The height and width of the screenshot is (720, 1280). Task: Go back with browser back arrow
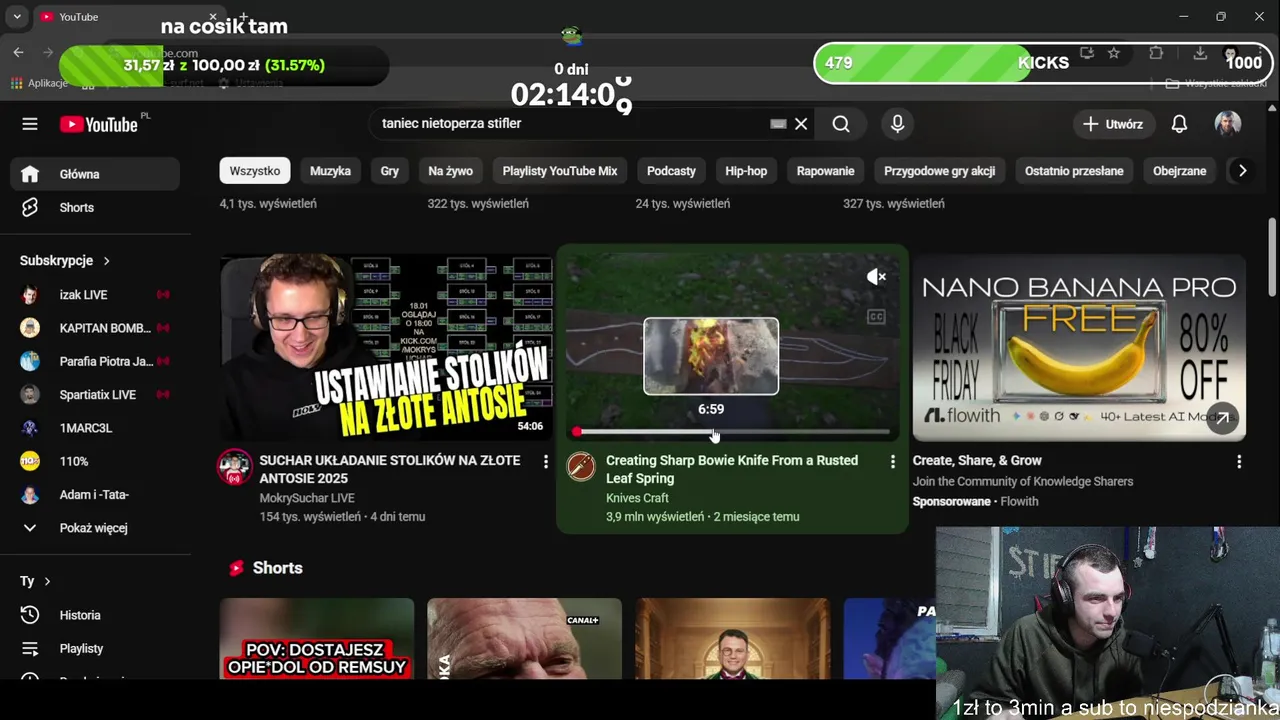(x=18, y=52)
